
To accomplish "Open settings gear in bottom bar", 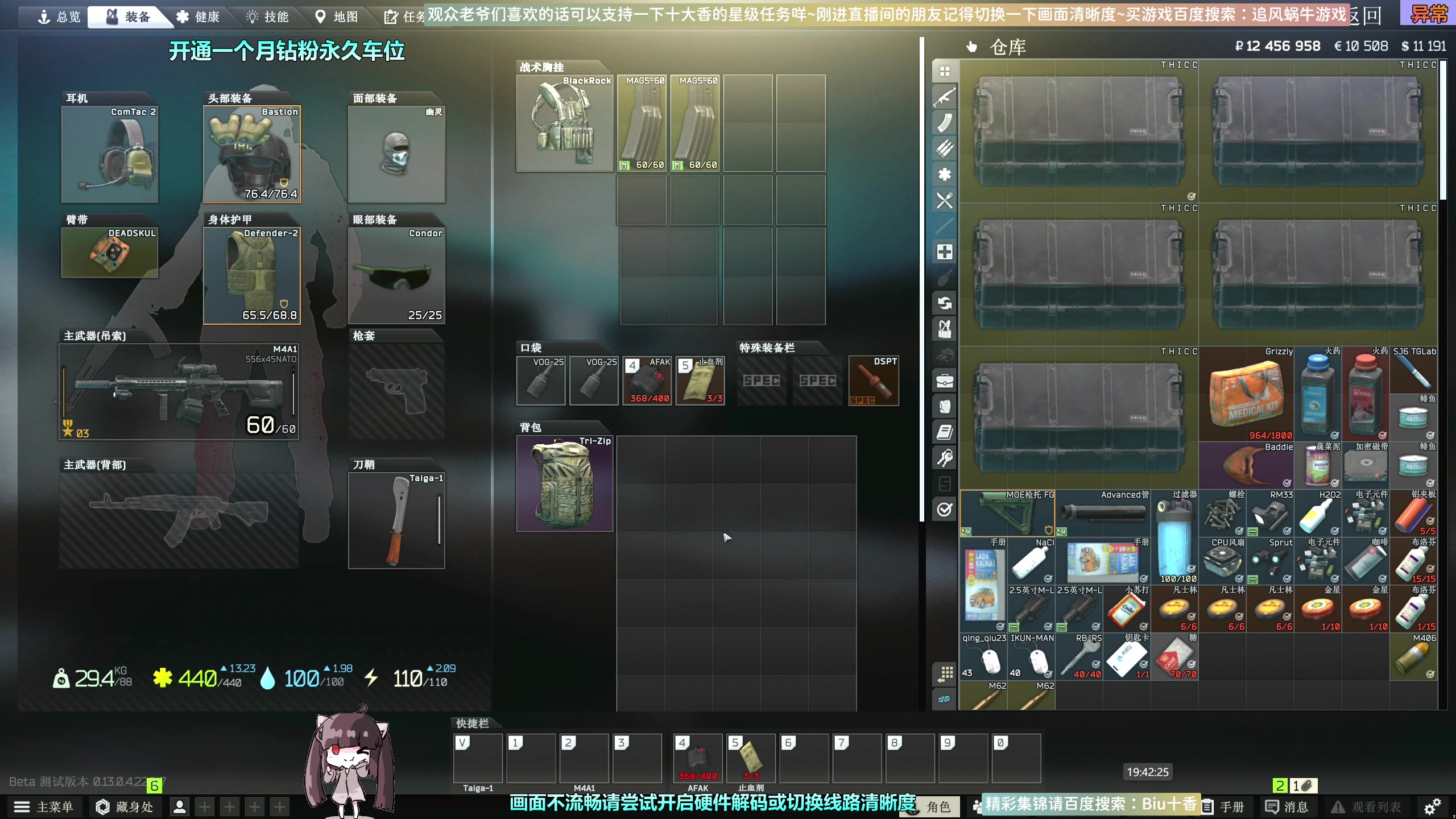I will pyautogui.click(x=1432, y=806).
